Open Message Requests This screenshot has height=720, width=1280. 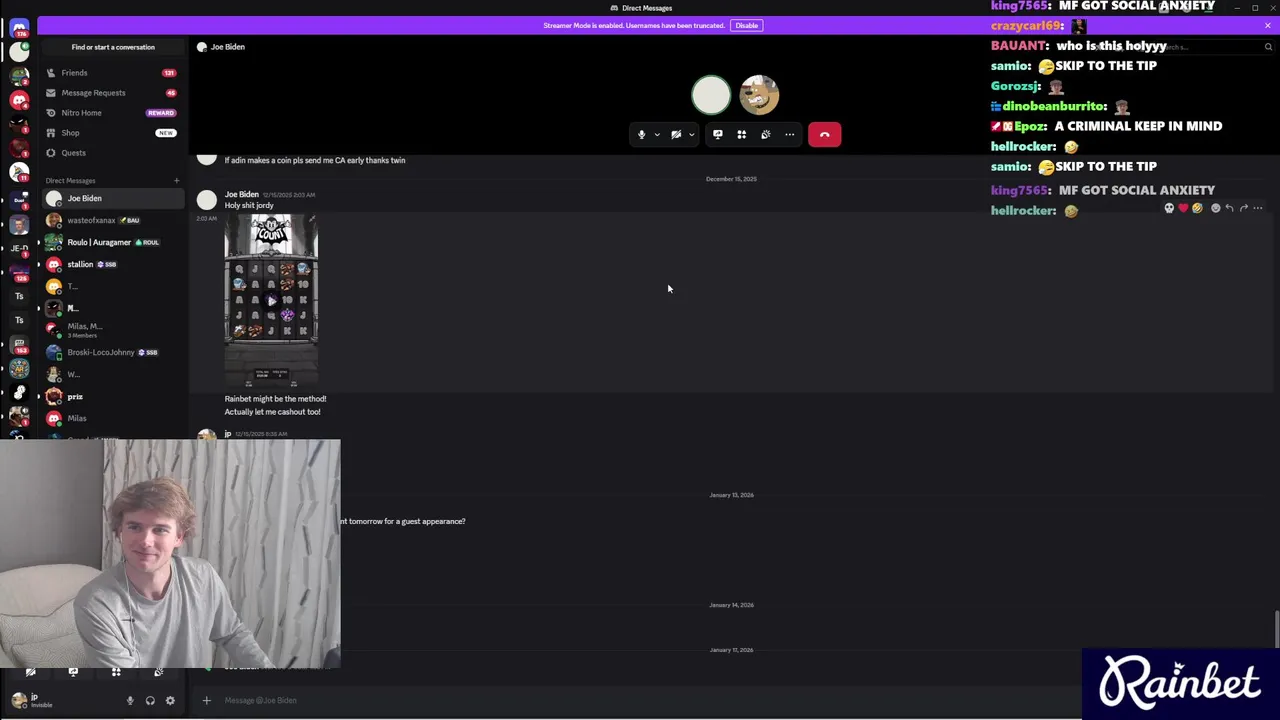(112, 93)
